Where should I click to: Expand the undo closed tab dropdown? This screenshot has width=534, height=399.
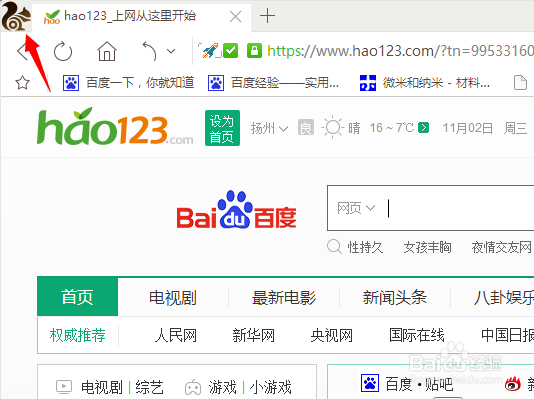[171, 51]
